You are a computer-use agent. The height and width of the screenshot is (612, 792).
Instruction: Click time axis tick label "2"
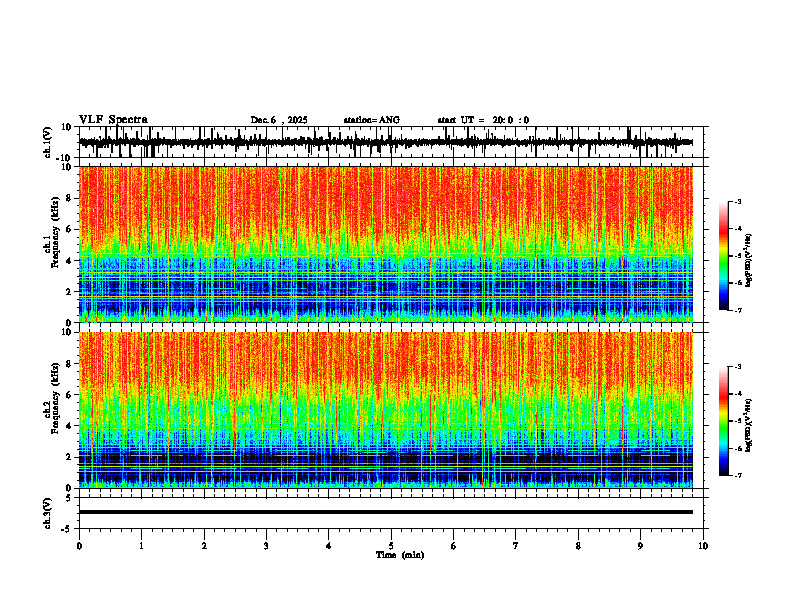click(x=204, y=546)
